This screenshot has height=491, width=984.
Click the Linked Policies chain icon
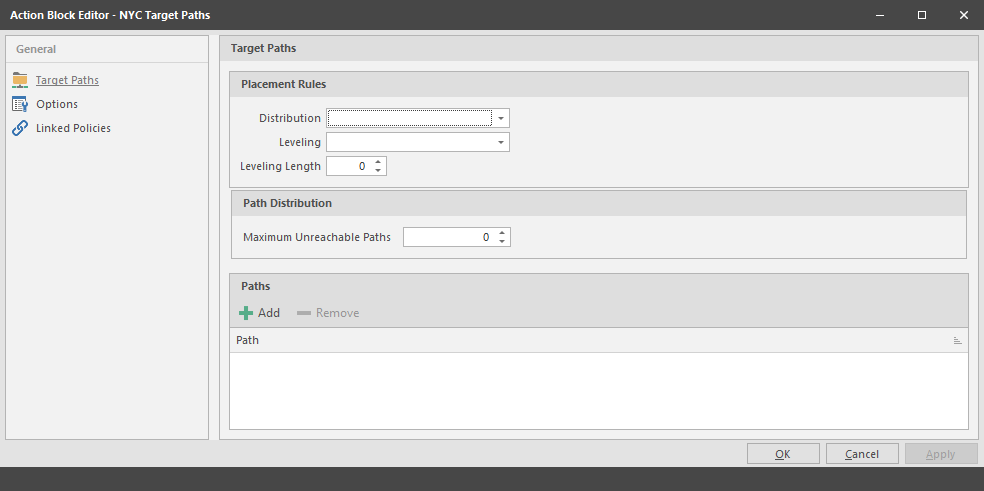[x=20, y=128]
